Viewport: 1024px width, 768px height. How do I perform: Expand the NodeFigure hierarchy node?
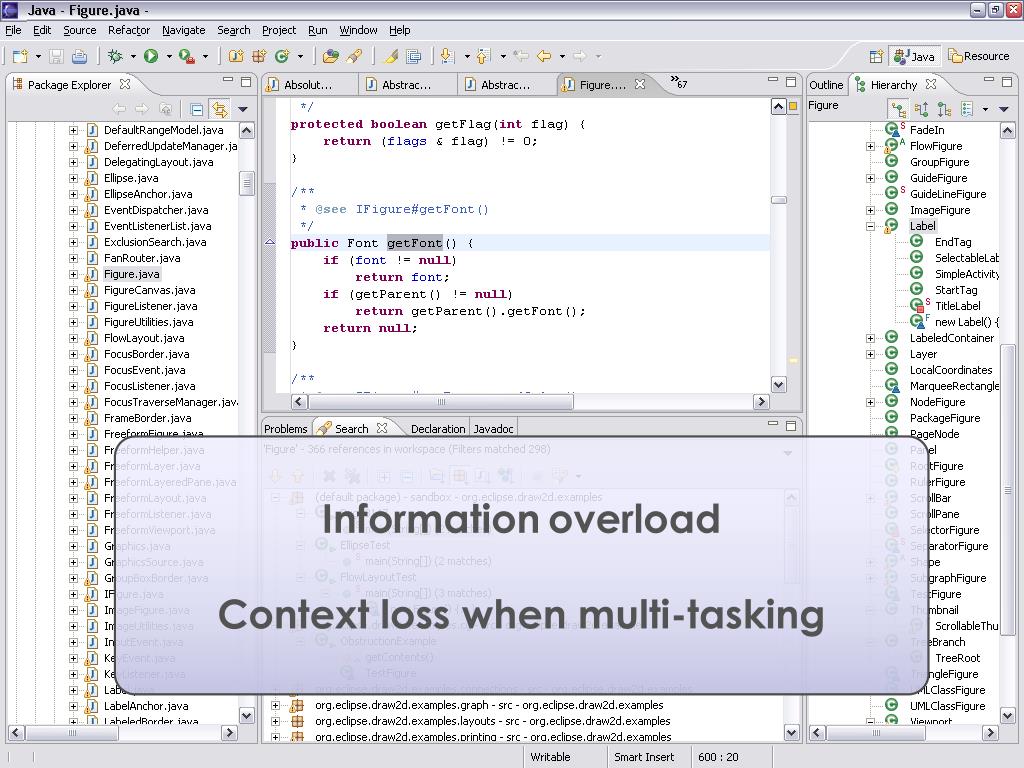871,402
